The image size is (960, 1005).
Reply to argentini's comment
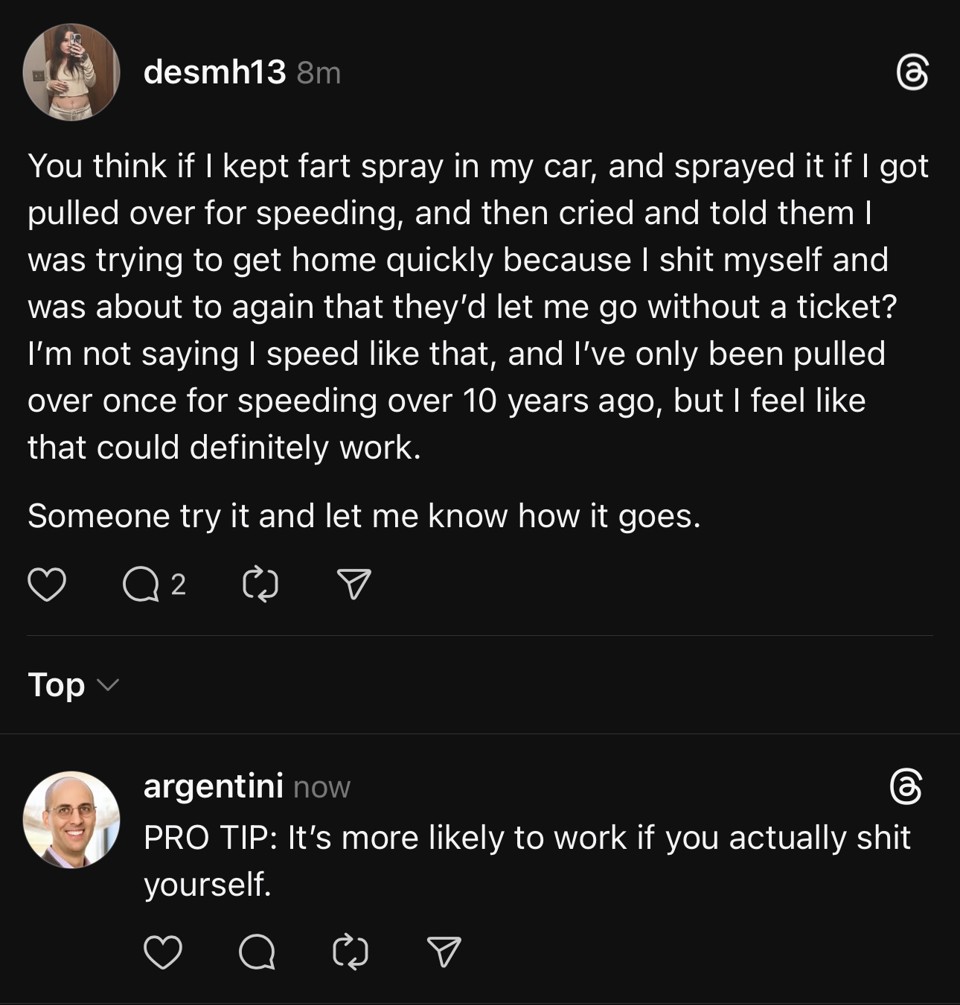(257, 951)
